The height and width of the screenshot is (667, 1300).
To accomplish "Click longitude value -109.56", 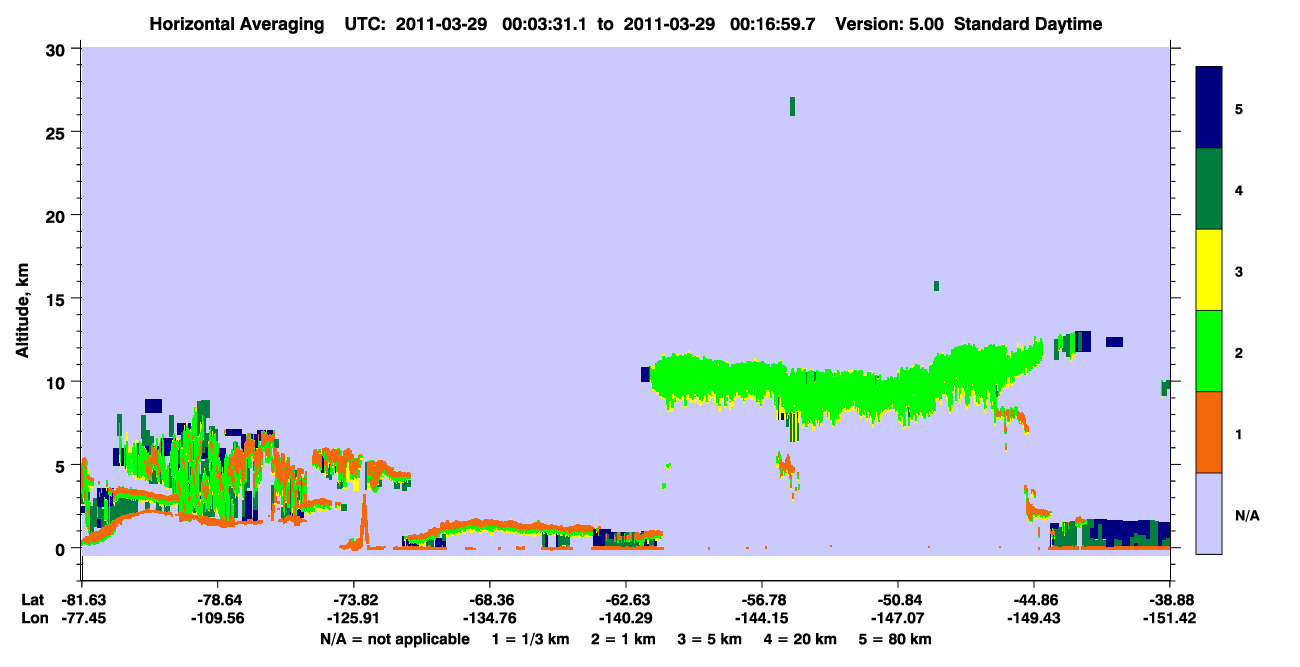I will pyautogui.click(x=217, y=617).
